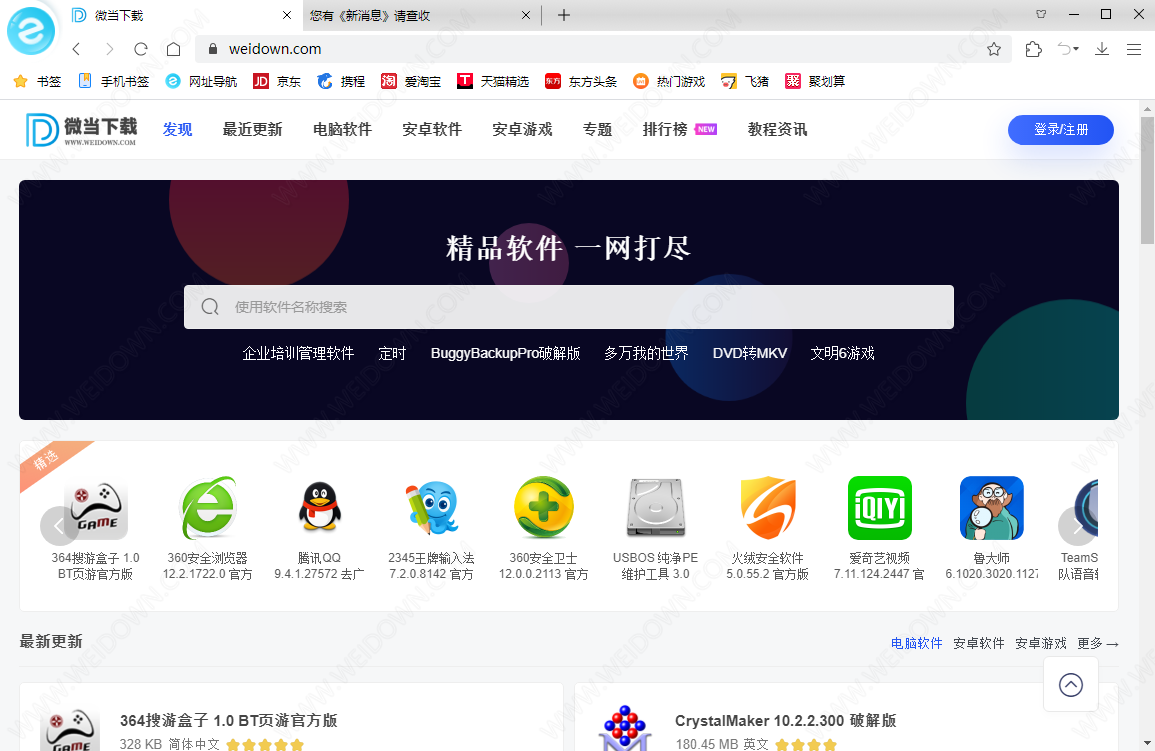
Task: Click the software name search box
Action: (x=569, y=307)
